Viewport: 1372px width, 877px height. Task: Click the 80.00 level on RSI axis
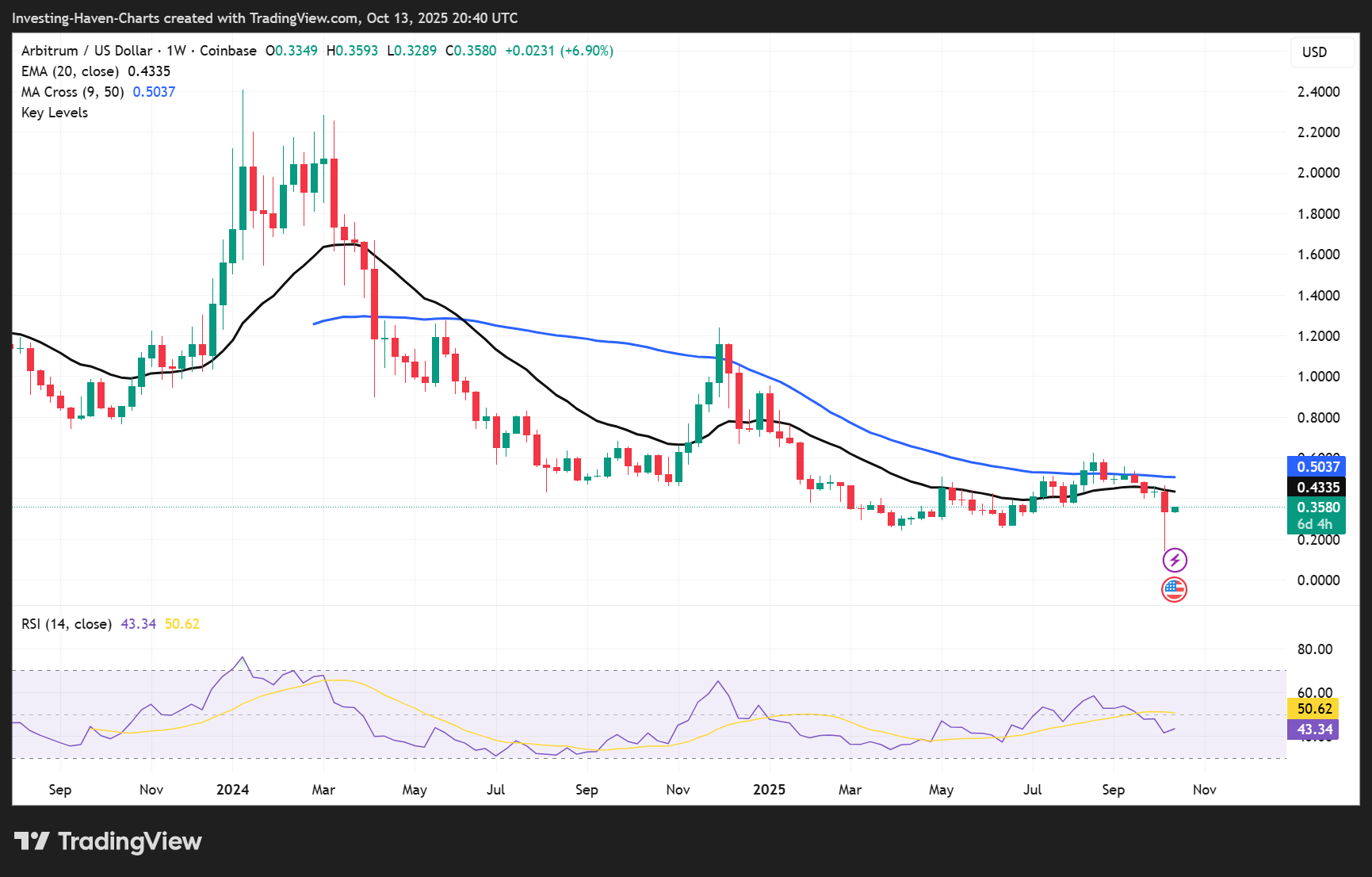(x=1314, y=649)
